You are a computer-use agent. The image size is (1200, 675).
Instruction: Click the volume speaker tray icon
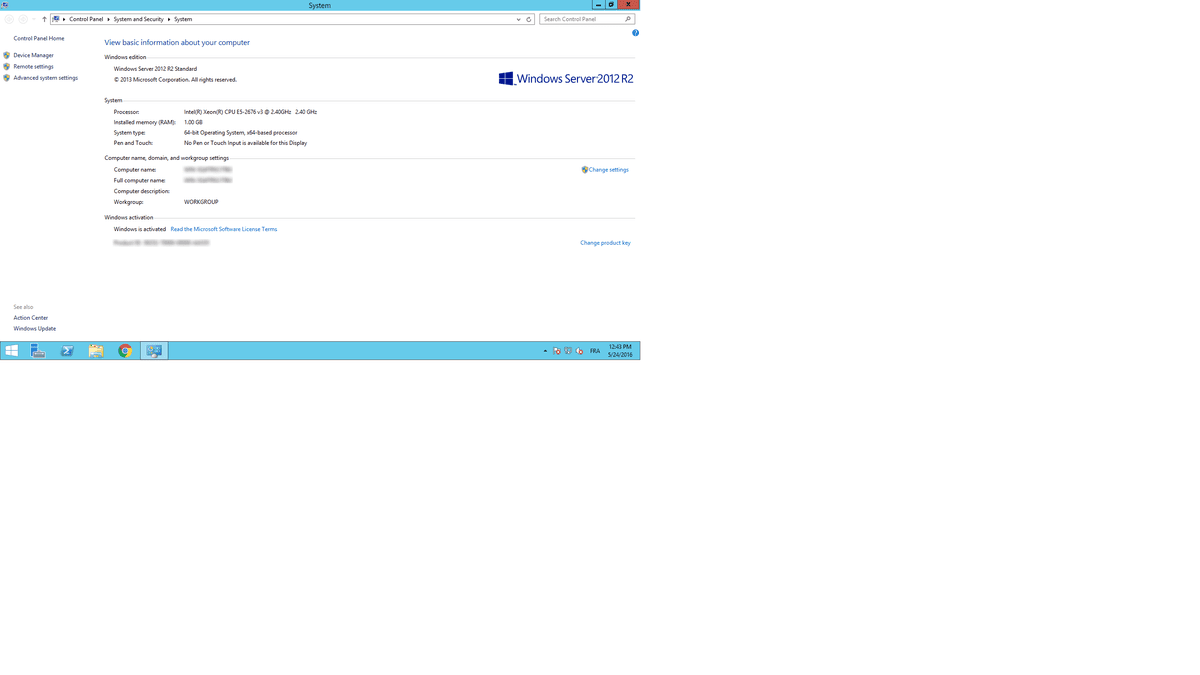580,351
